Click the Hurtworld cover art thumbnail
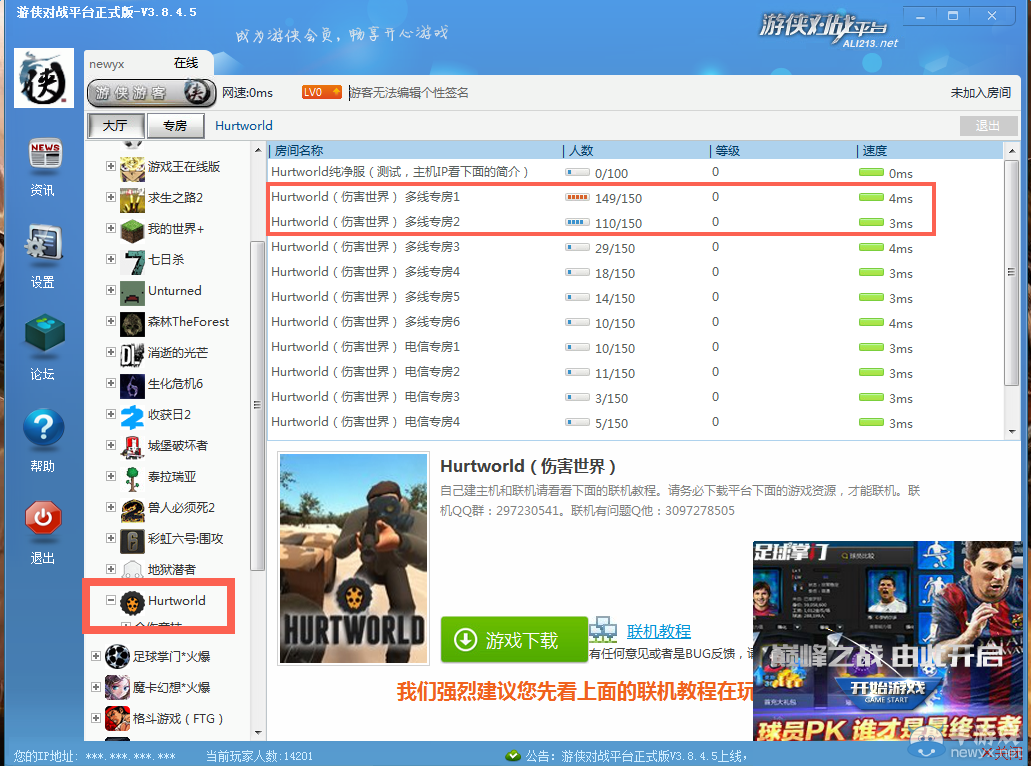The height and width of the screenshot is (766, 1031). tap(353, 558)
